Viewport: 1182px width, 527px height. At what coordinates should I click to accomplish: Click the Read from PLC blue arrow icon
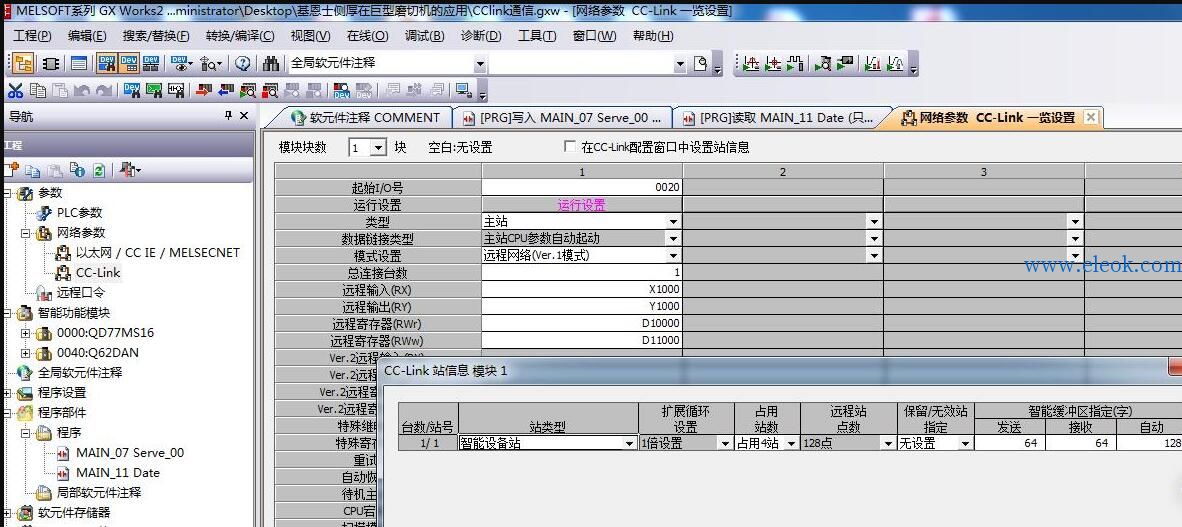point(225,91)
